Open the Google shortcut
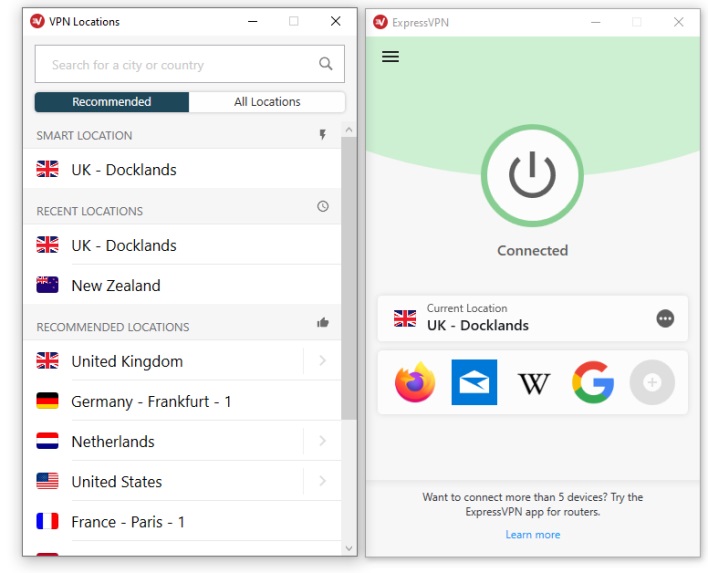This screenshot has height=573, width=708. click(593, 382)
